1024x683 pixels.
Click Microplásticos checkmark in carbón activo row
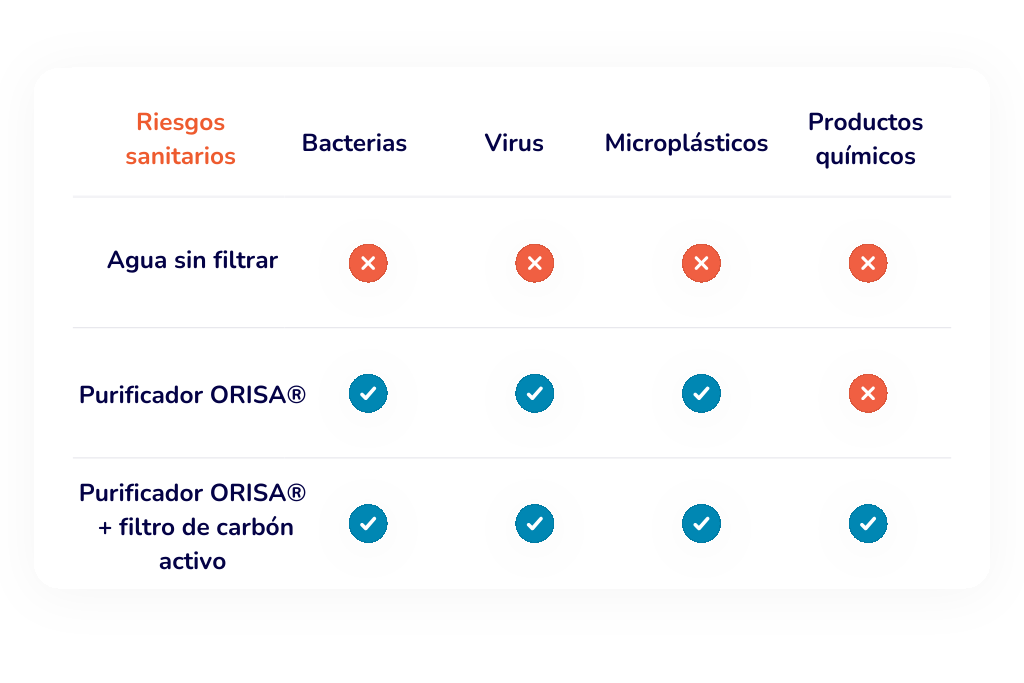(x=701, y=524)
